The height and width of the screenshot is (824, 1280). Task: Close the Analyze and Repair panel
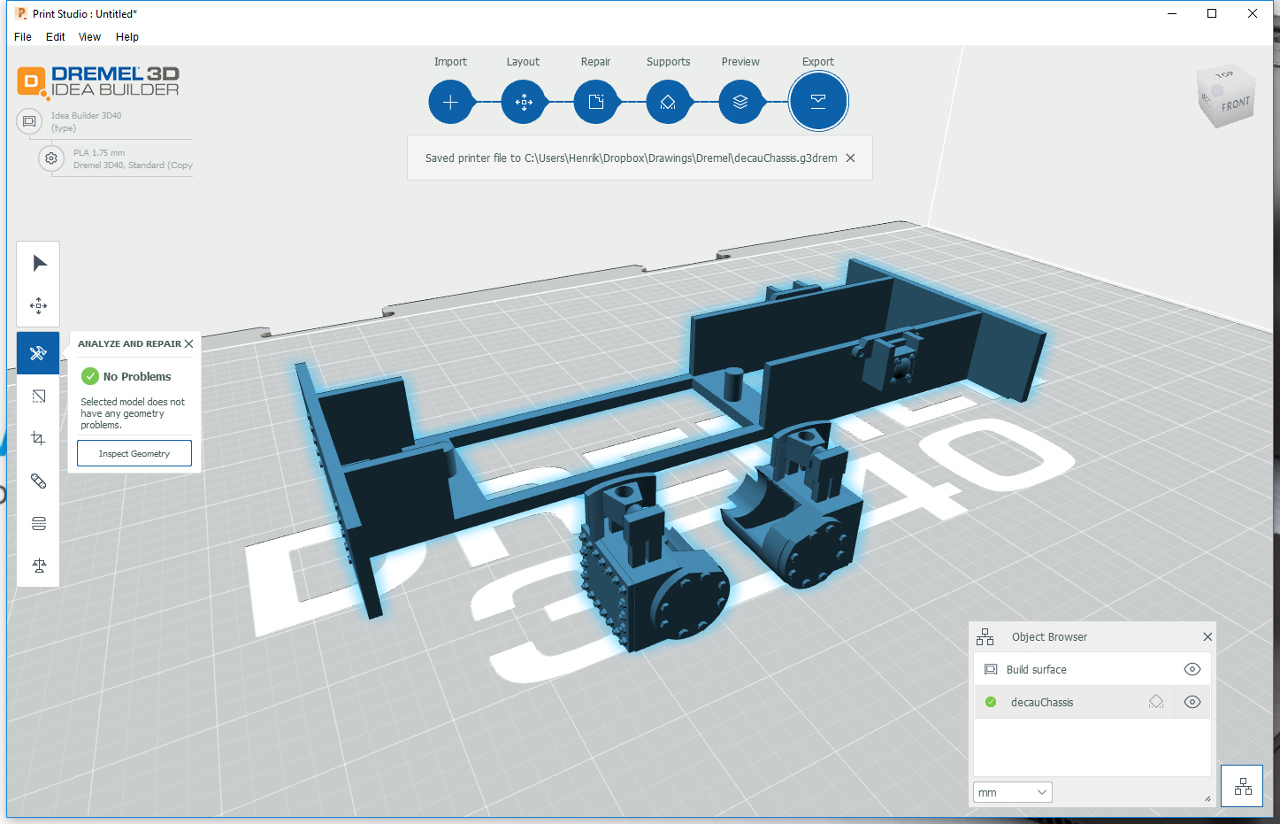point(189,343)
